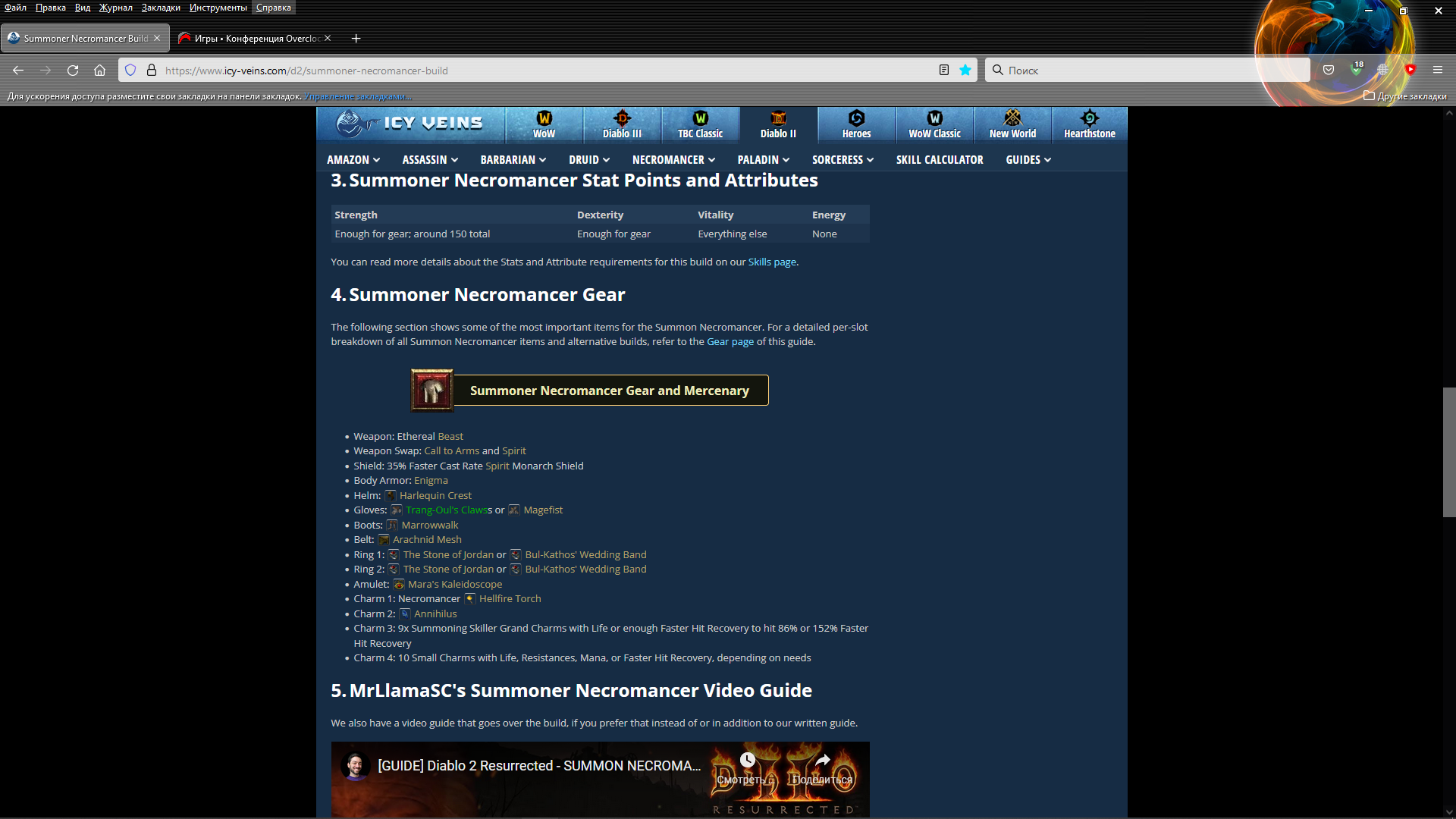Open the Журнал menu

point(115,8)
